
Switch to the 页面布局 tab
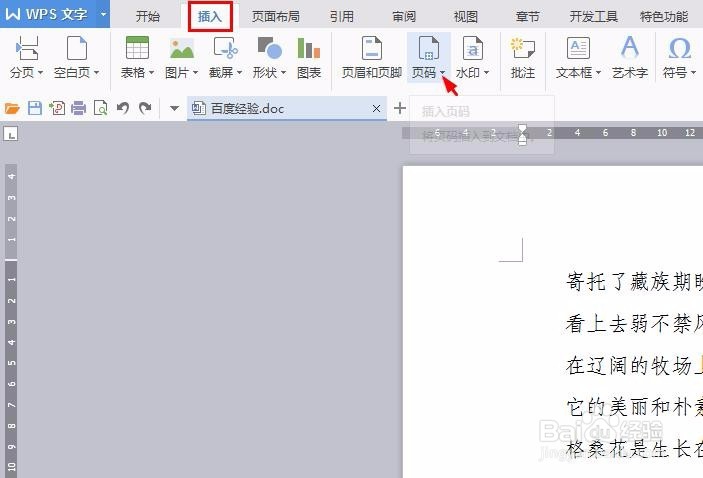point(275,17)
